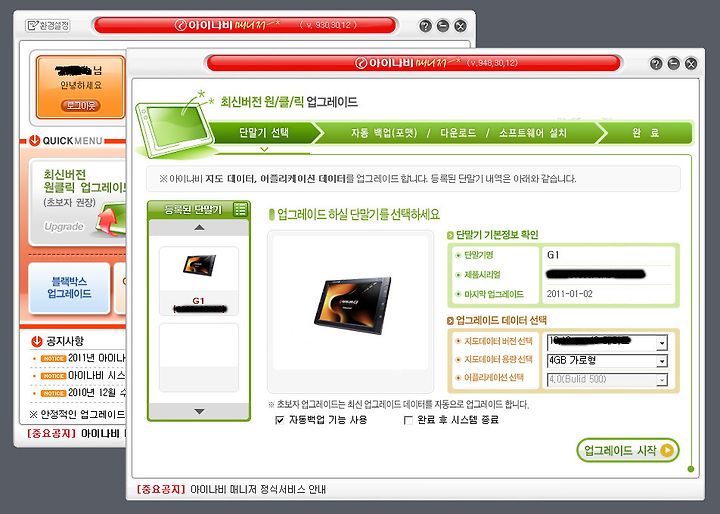
Task: Click the down arrow in the device list
Action: (x=199, y=412)
